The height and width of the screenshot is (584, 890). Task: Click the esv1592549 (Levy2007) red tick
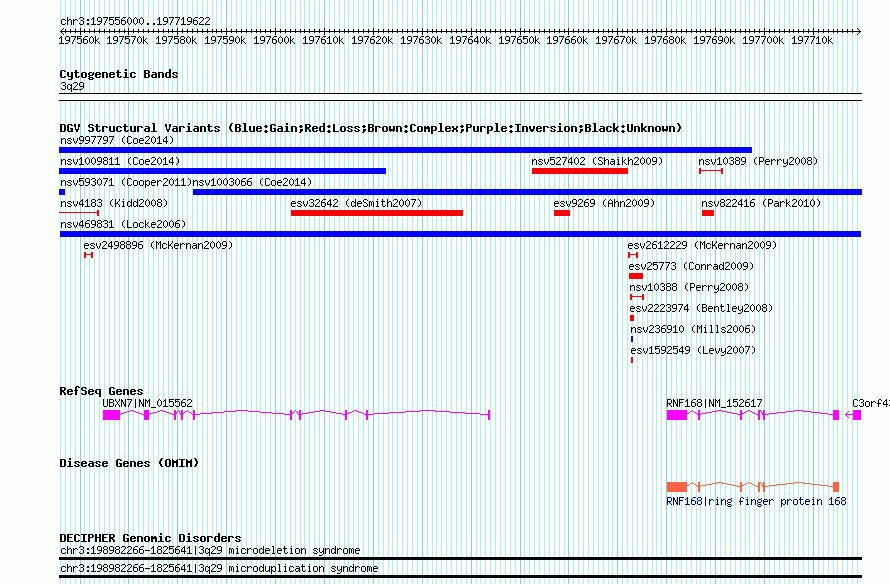click(632, 360)
